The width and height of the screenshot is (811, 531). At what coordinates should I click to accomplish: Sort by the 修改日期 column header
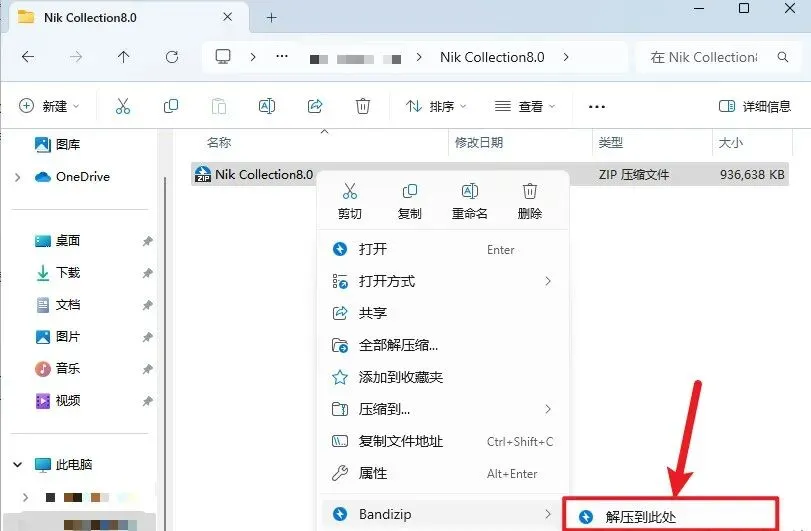[478, 143]
